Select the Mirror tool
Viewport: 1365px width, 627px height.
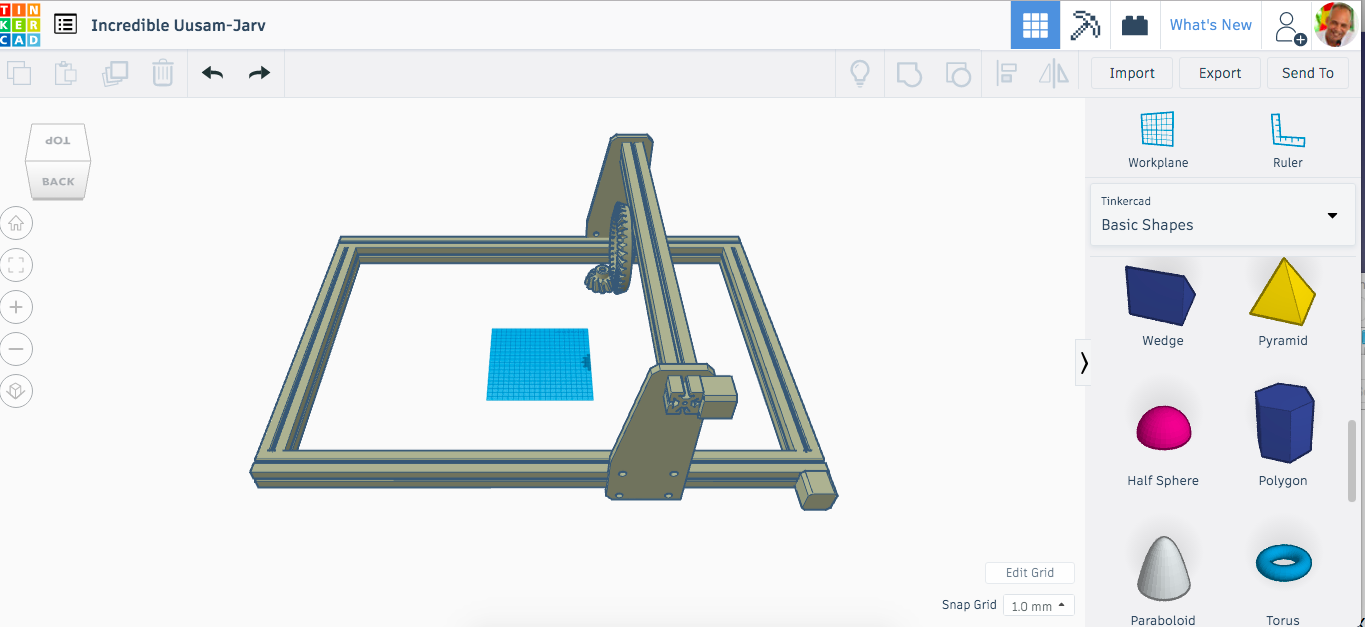(1053, 72)
